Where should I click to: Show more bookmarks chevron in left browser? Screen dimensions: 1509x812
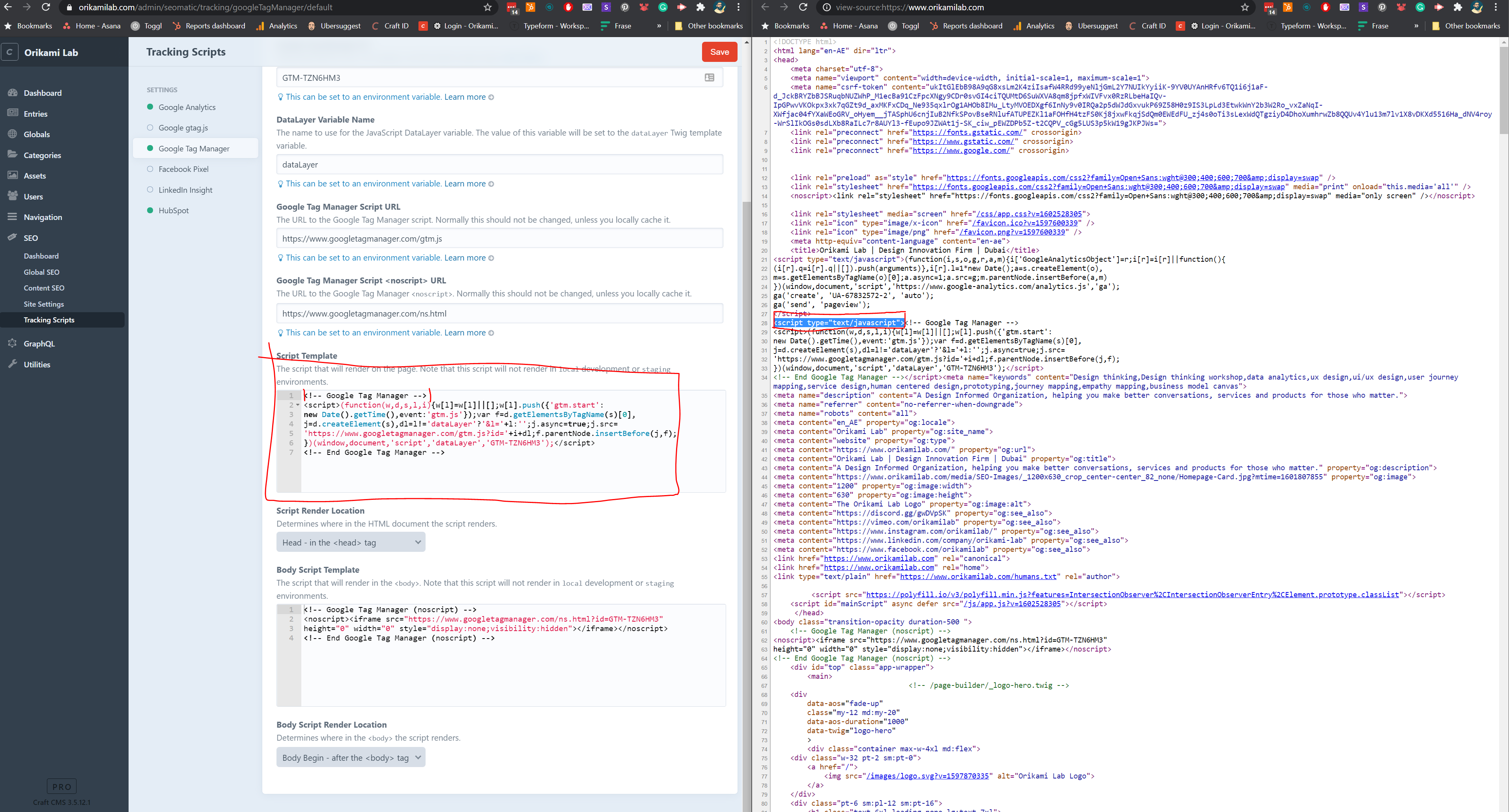click(659, 26)
